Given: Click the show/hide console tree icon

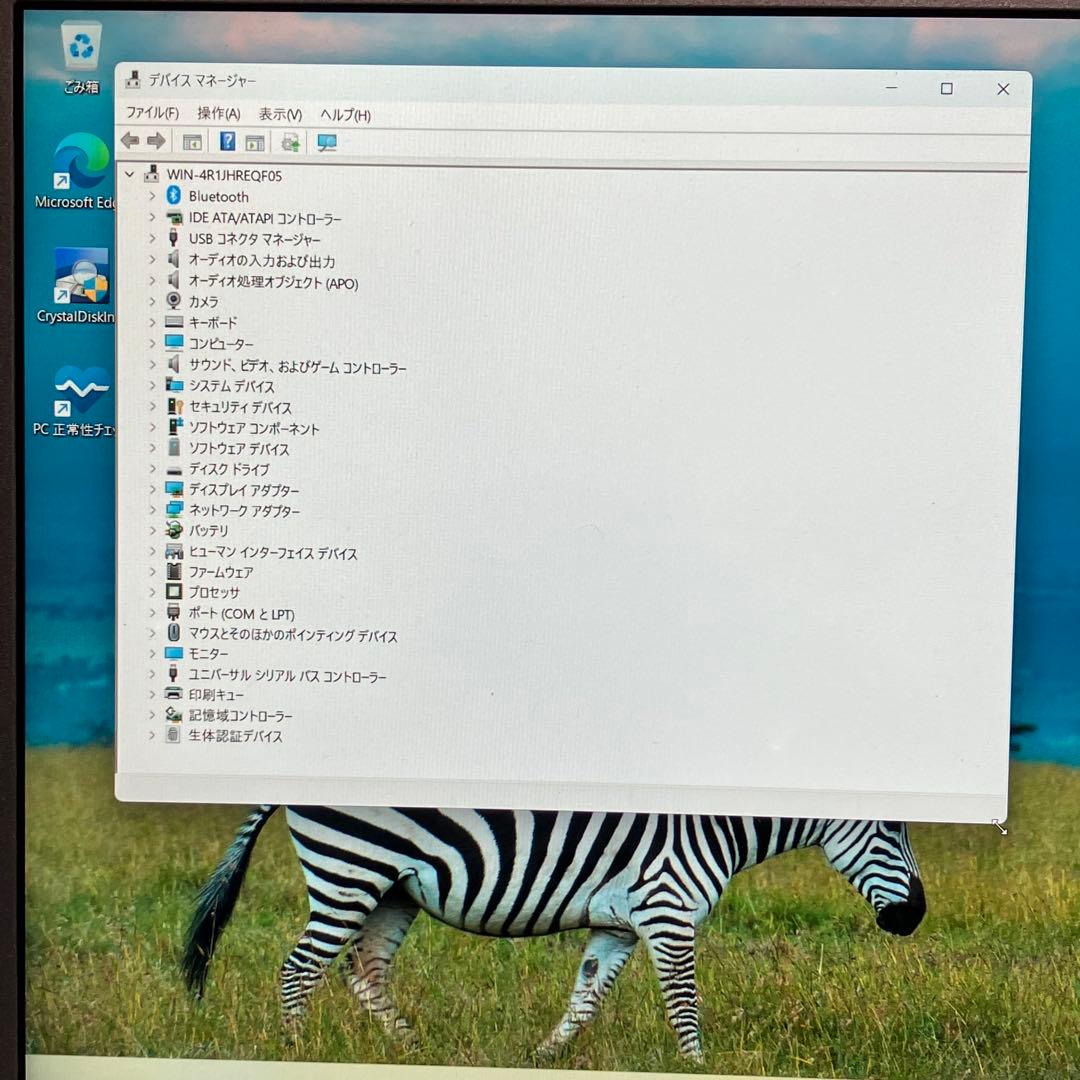Looking at the screenshot, I should pyautogui.click(x=192, y=142).
